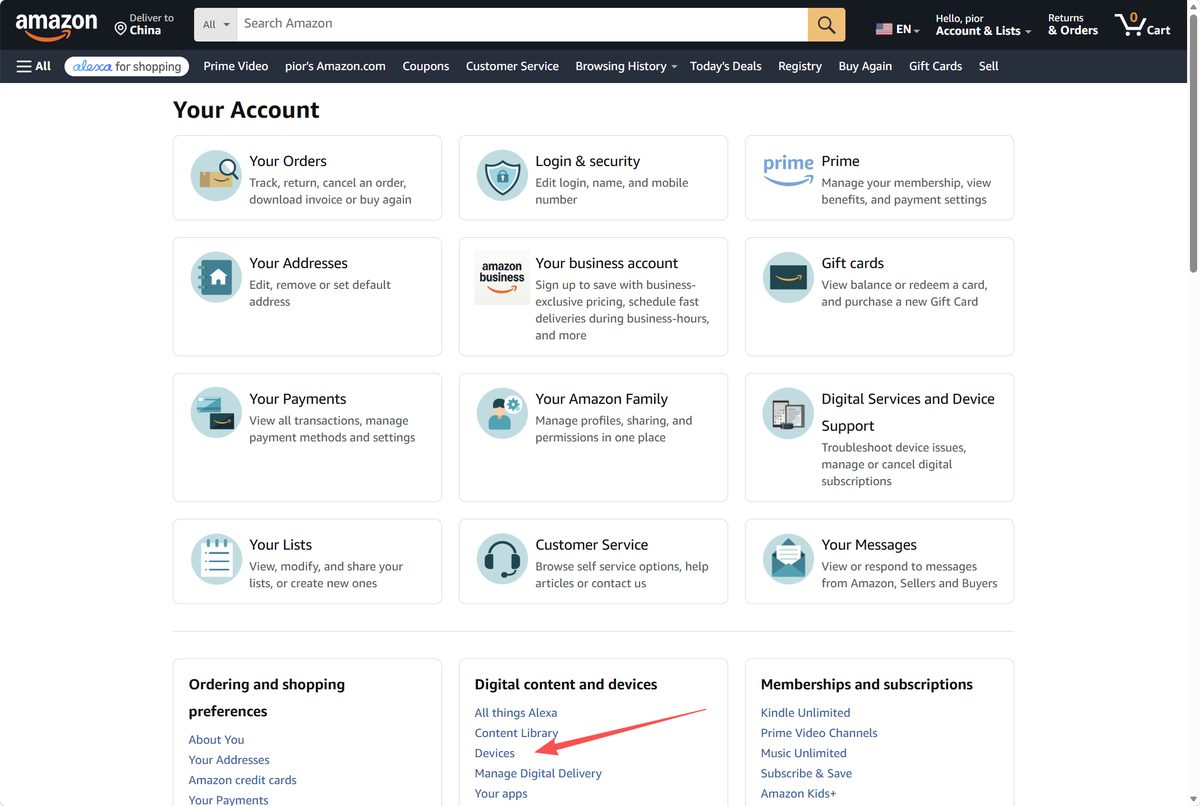Open the Manage Digital Delivery link
This screenshot has width=1200, height=806.
539,773
